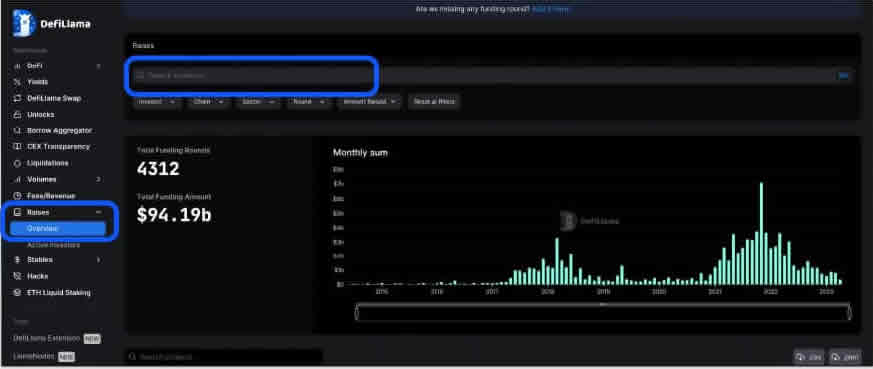The image size is (873, 369).
Task: Download the .csv file
Action: click(x=810, y=357)
